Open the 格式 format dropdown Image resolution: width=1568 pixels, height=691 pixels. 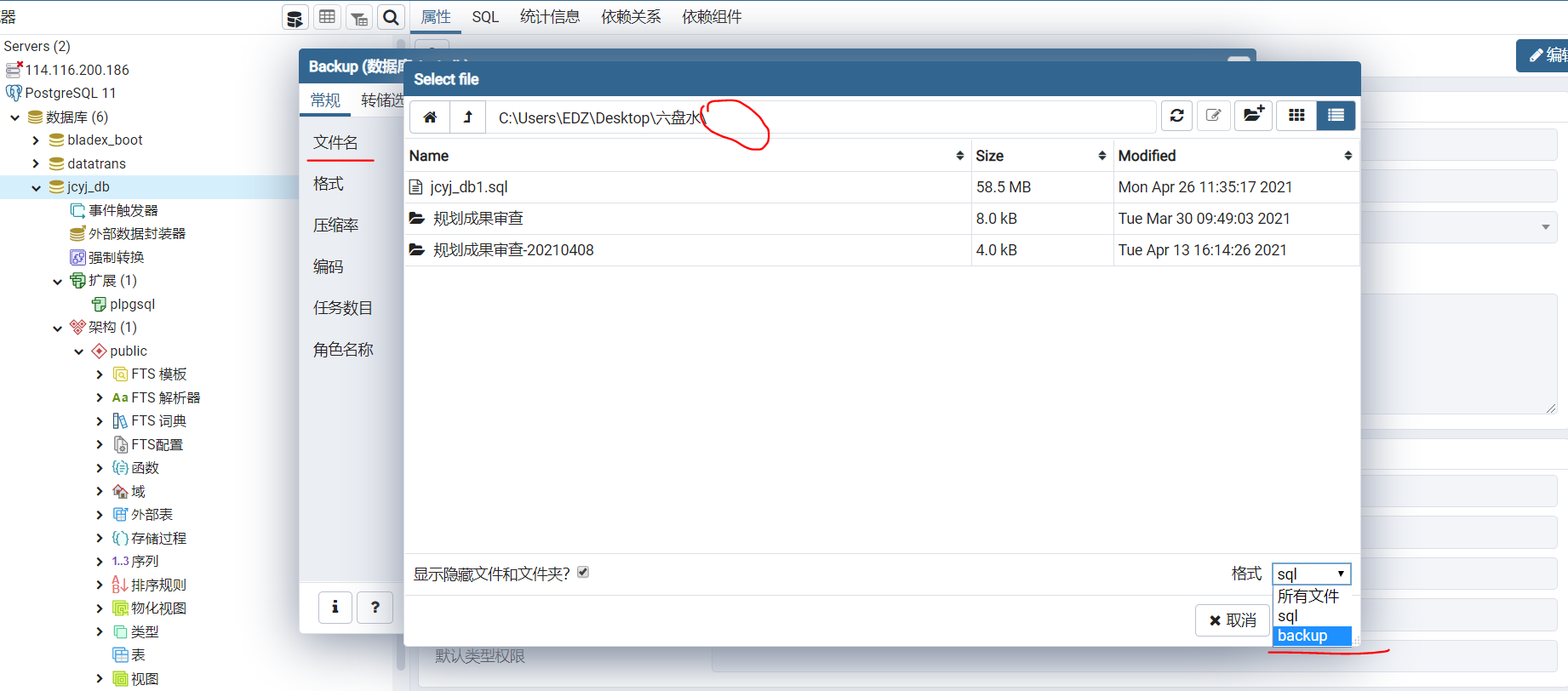(1311, 574)
